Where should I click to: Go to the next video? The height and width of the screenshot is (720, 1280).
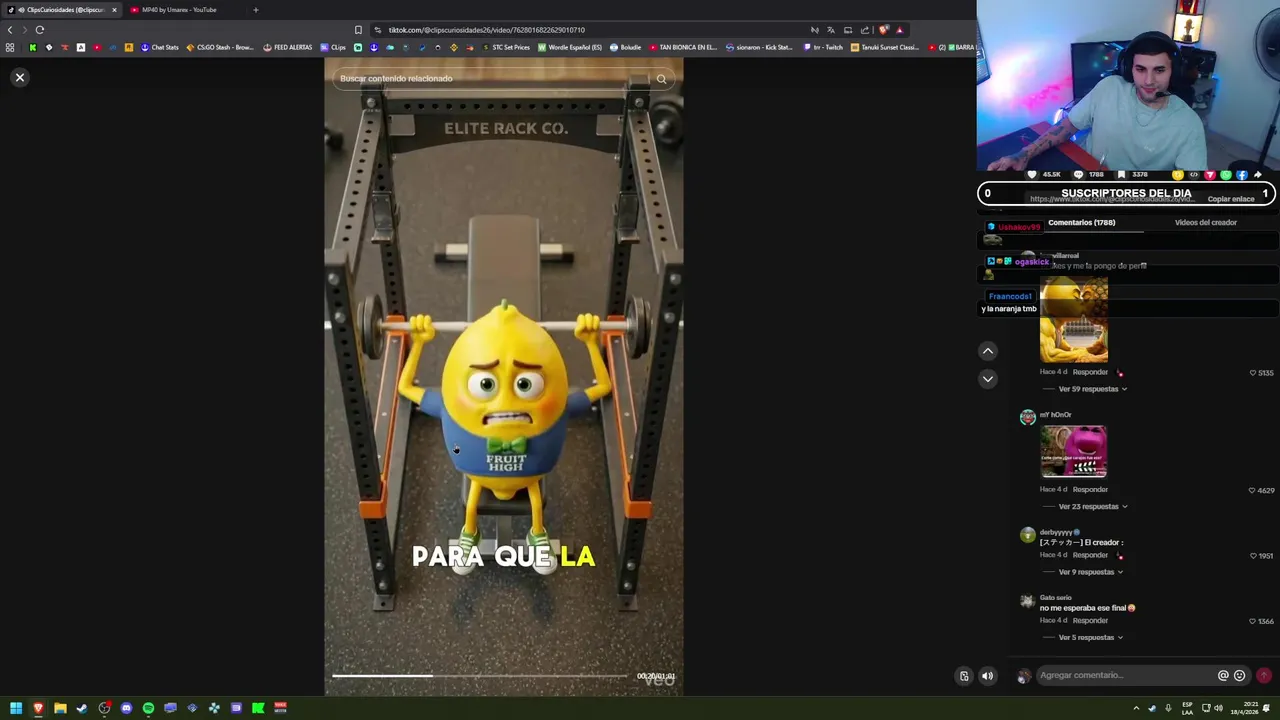(988, 379)
